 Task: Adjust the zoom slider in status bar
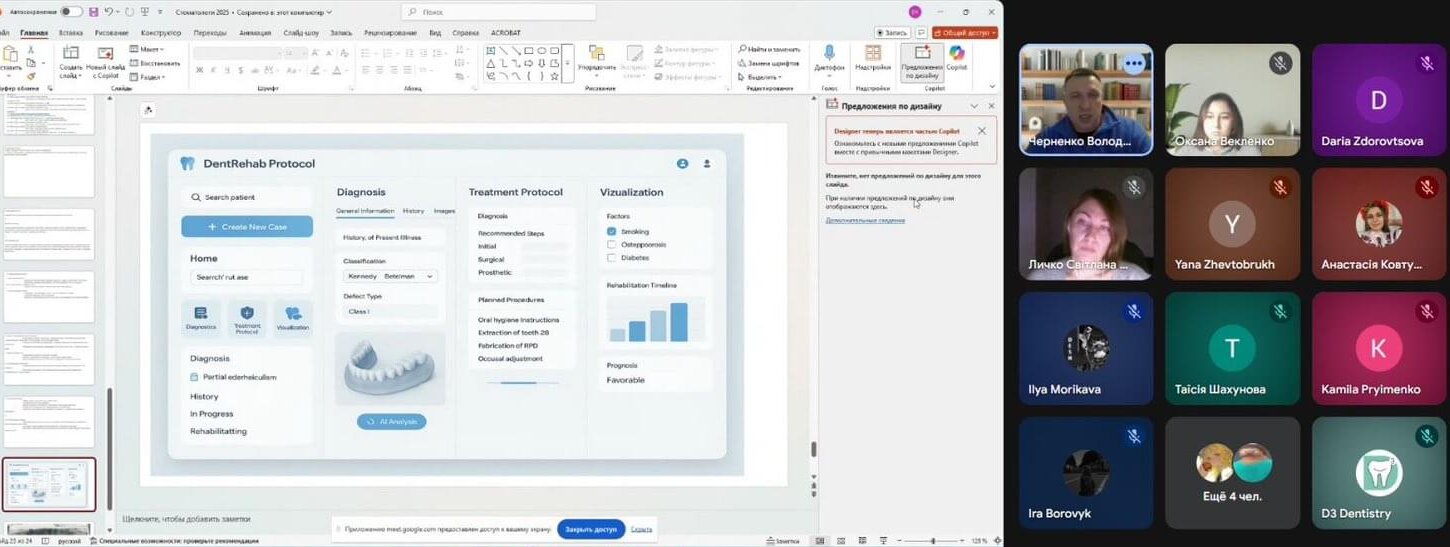[932, 541]
